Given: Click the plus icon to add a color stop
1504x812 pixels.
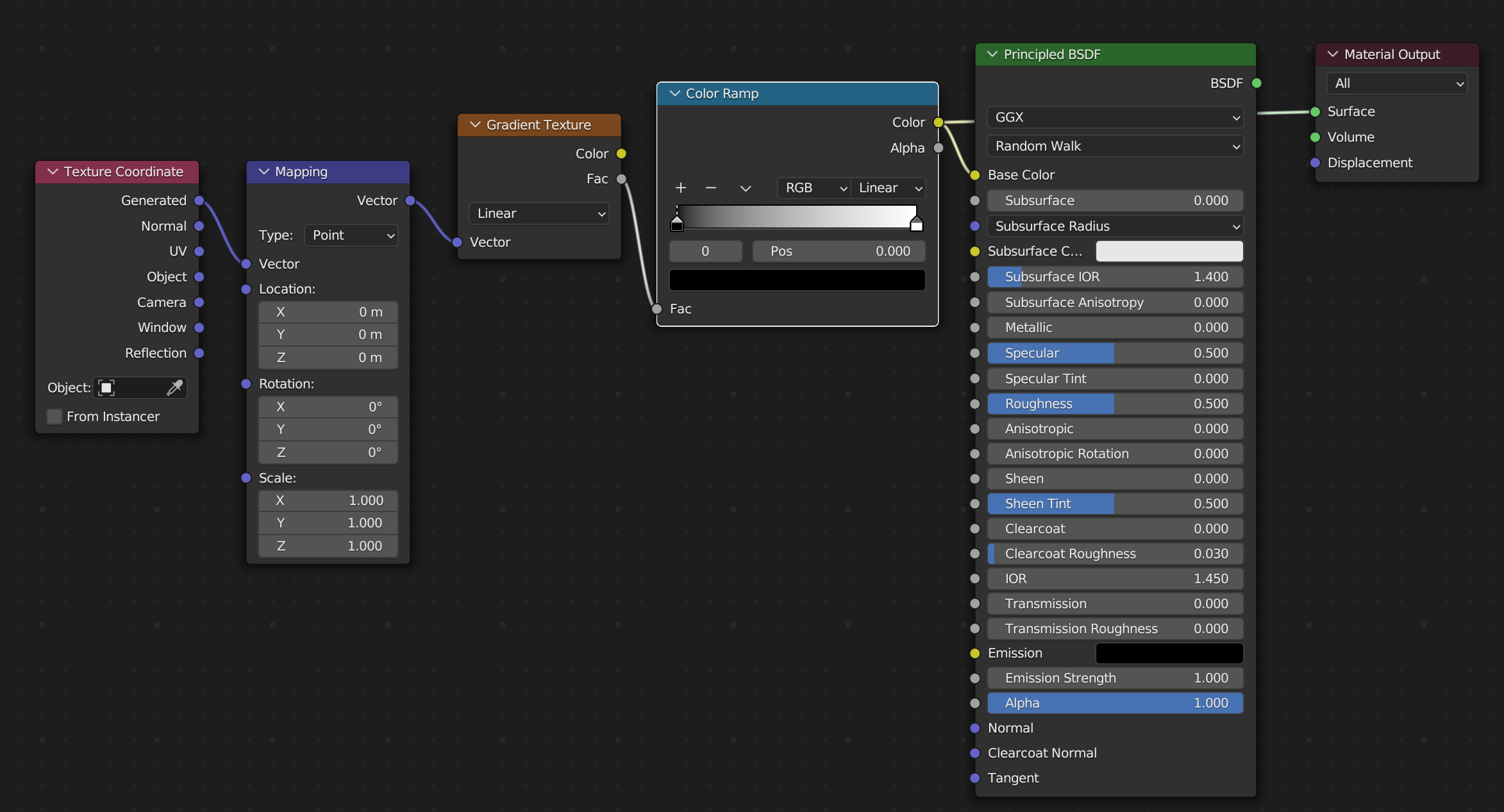Looking at the screenshot, I should coord(681,188).
